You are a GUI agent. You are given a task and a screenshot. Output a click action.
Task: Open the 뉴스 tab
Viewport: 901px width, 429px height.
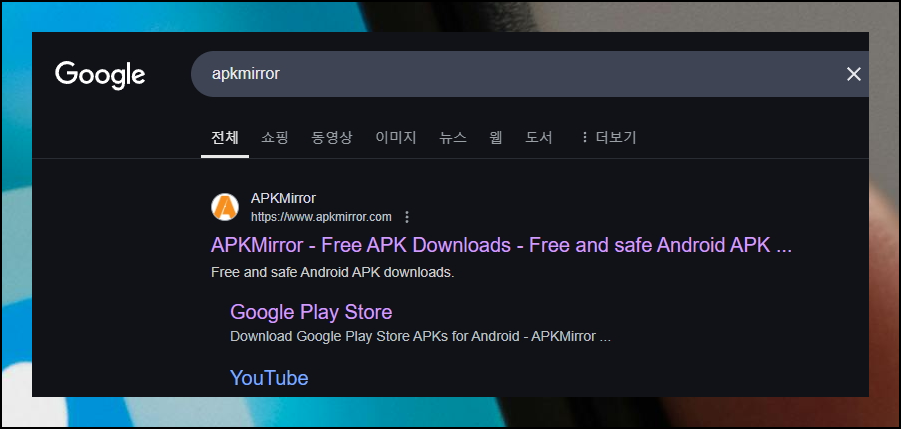pyautogui.click(x=453, y=138)
